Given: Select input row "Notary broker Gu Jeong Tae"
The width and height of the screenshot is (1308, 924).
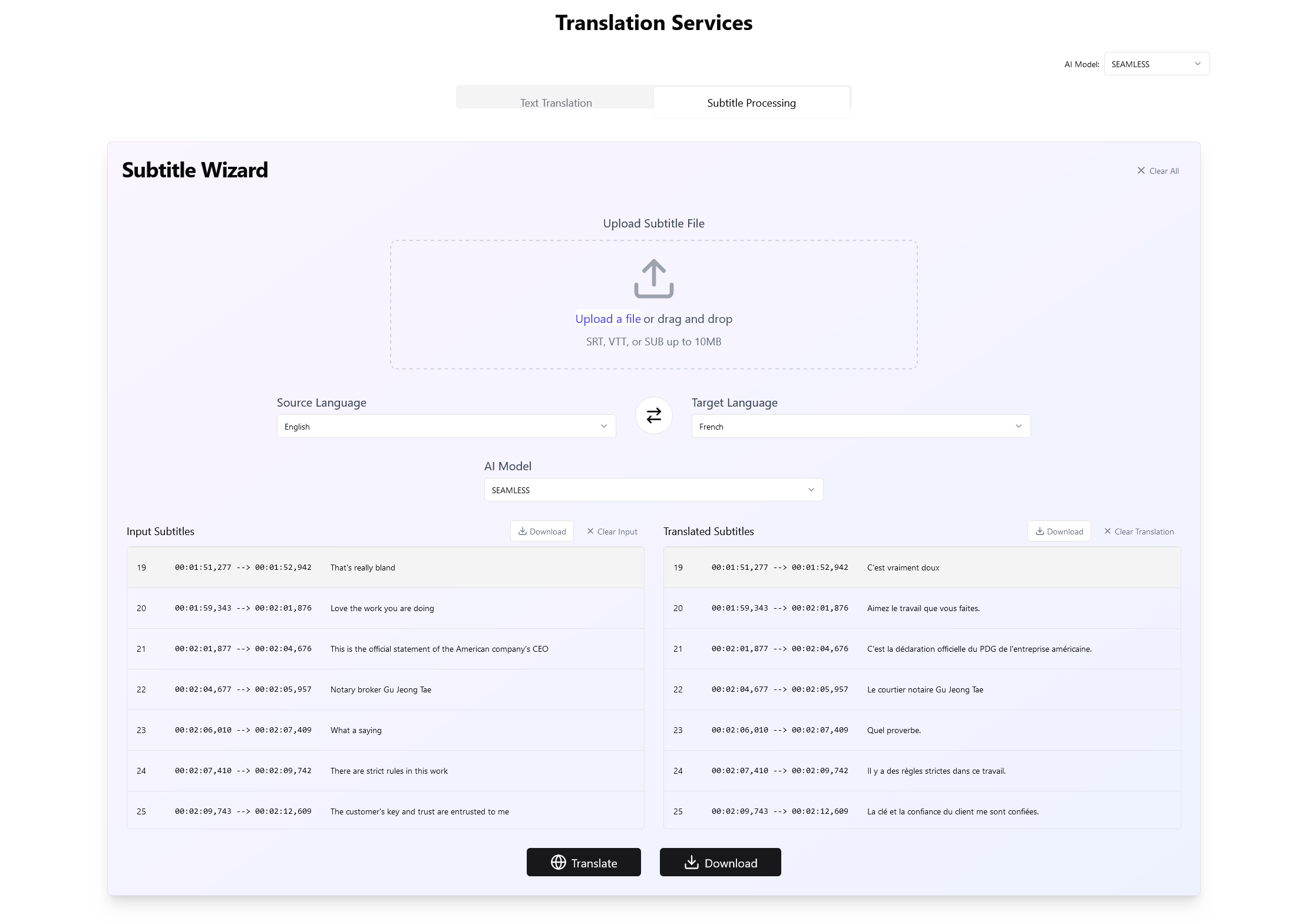Looking at the screenshot, I should (385, 689).
